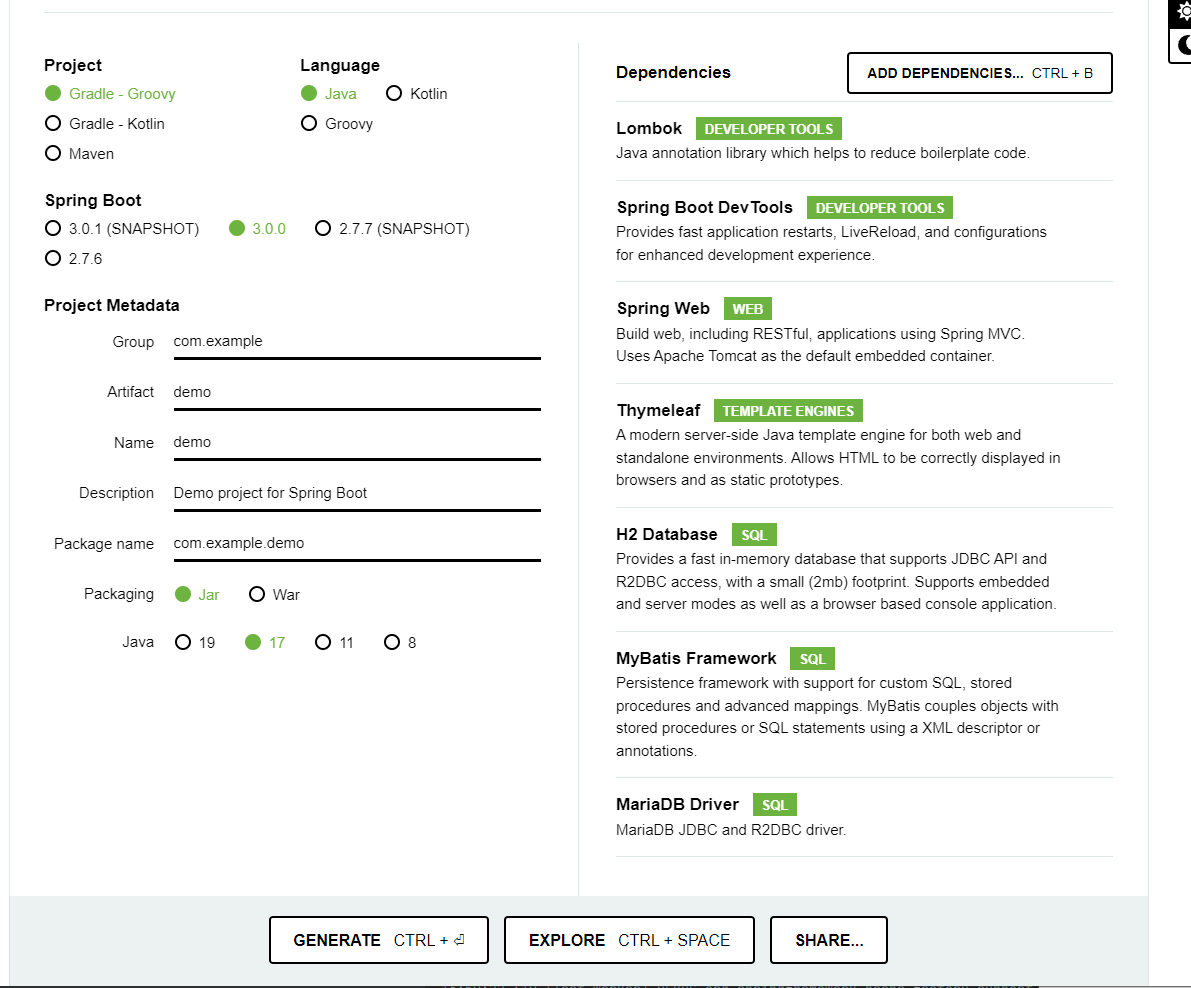Click the Project Metadata heading
Viewport: 1191px width, 988px height.
click(112, 305)
